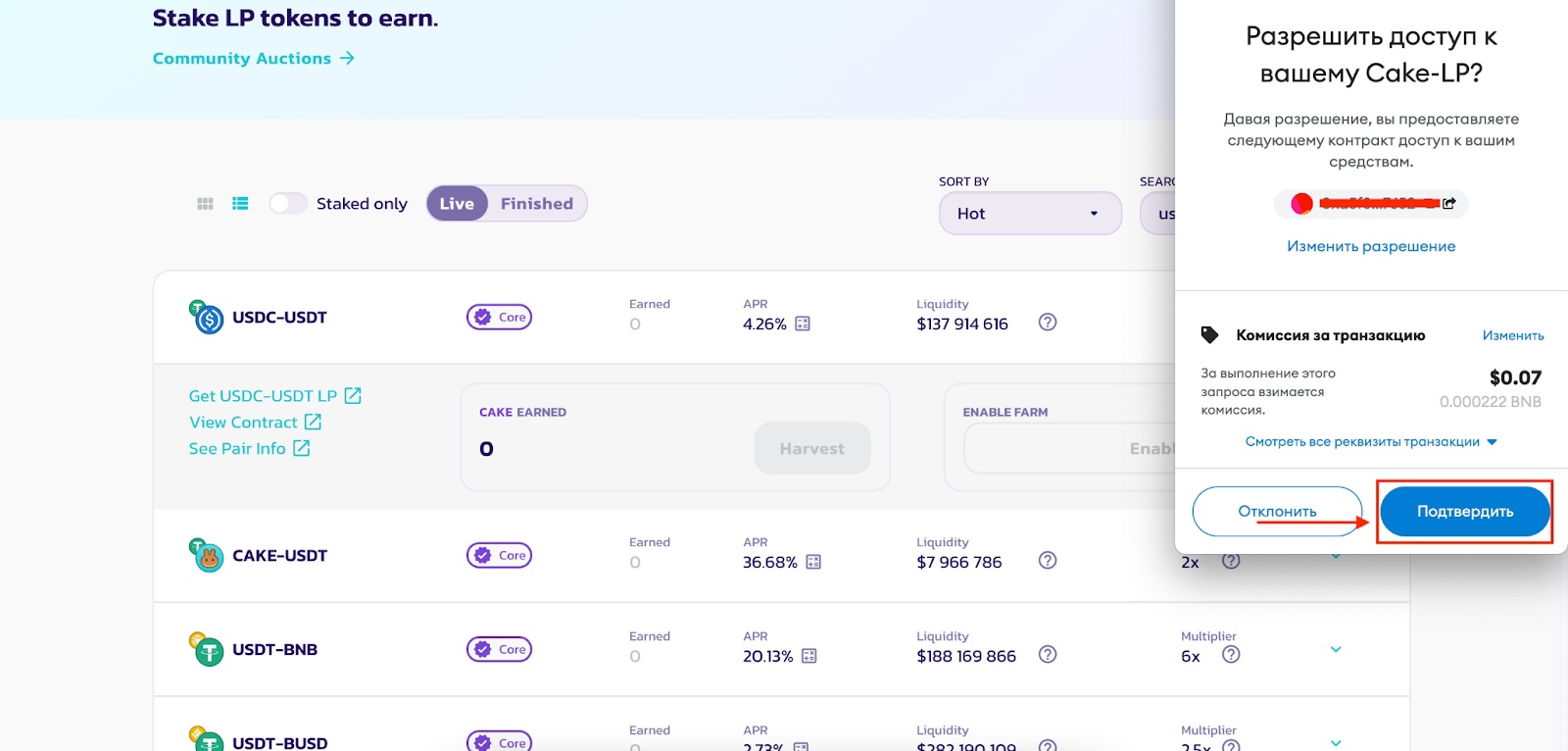The image size is (1568, 751).
Task: Click the 0.000222 BNB fee value
Action: tap(1491, 401)
